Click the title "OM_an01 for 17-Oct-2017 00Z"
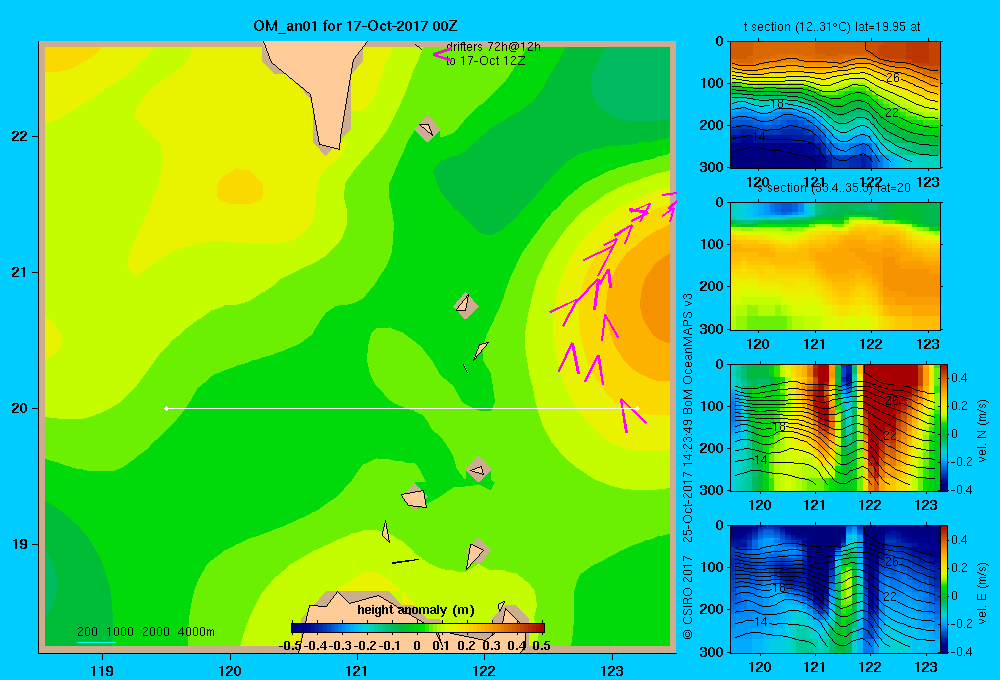This screenshot has height=680, width=1000. coord(355,26)
